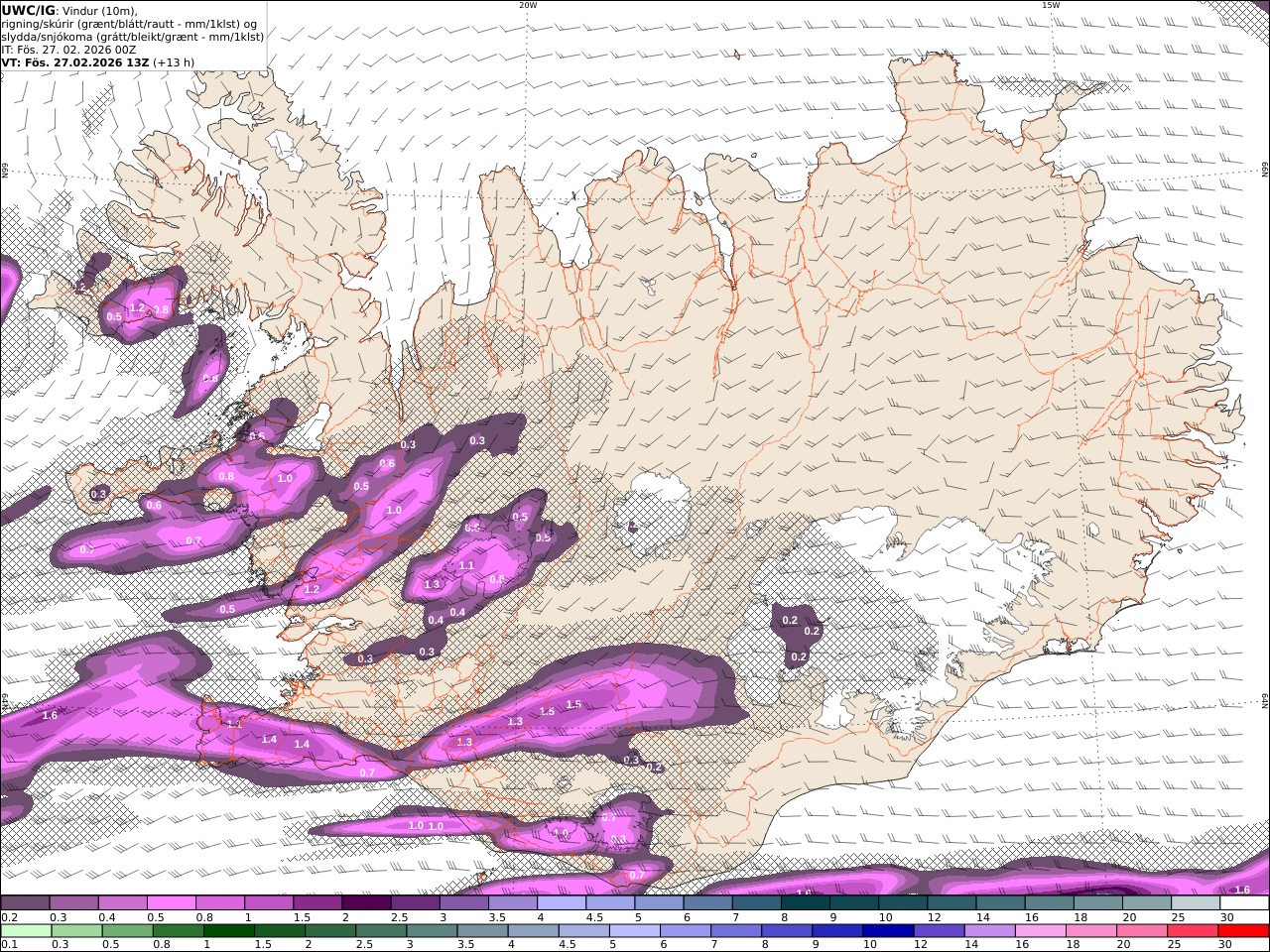Click the light gray swatch between 25 and 30
1270x952 pixels.
(x=1196, y=903)
